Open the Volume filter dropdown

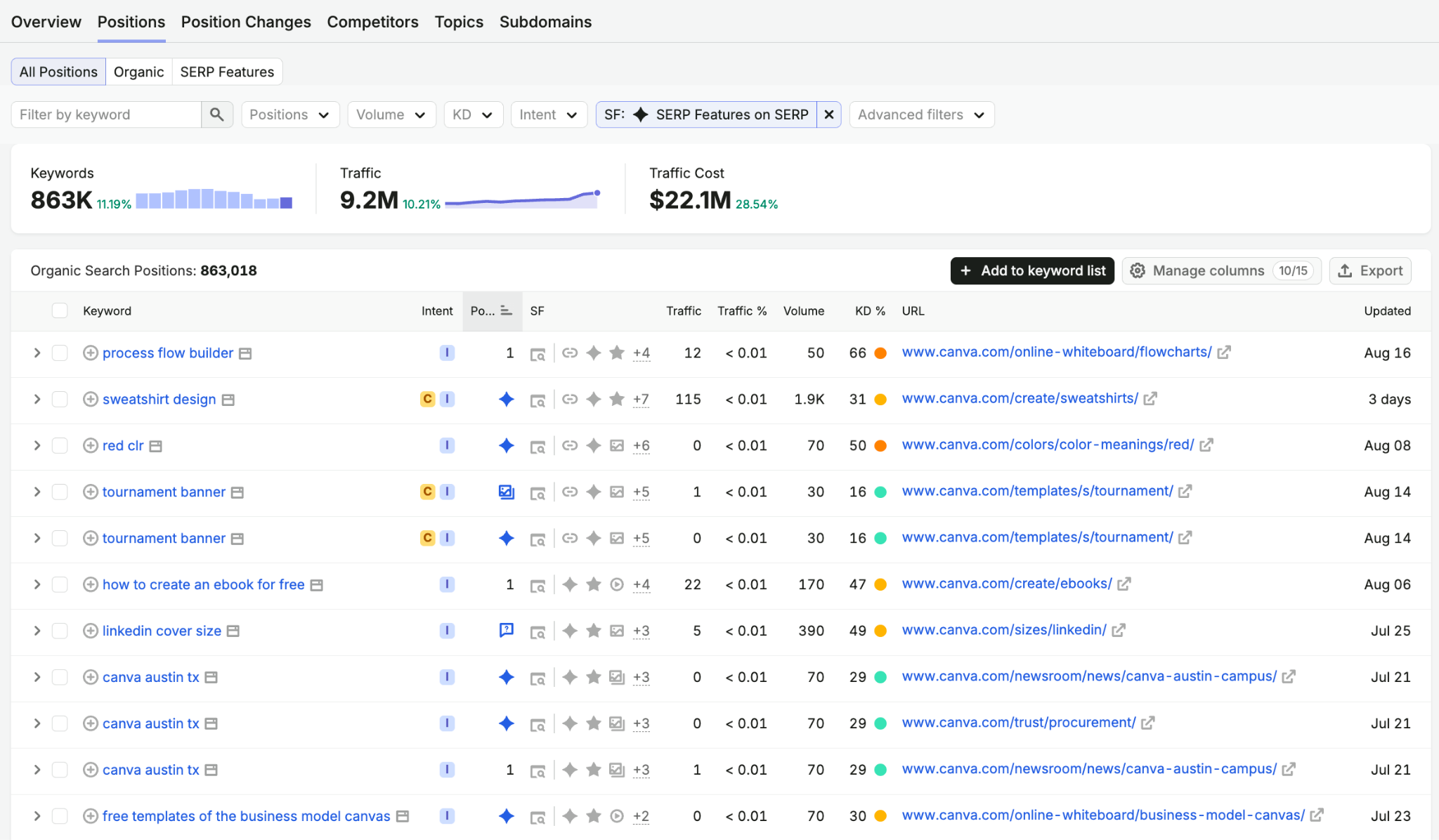(391, 114)
